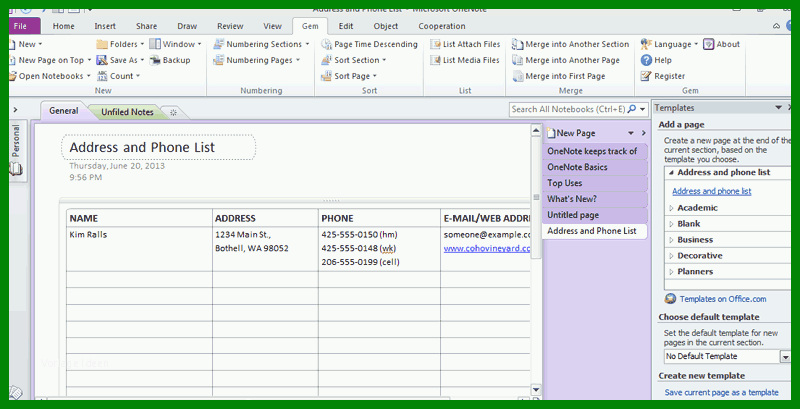Click Merge into Another Section
Screen dimensions: 800x409
pos(571,44)
